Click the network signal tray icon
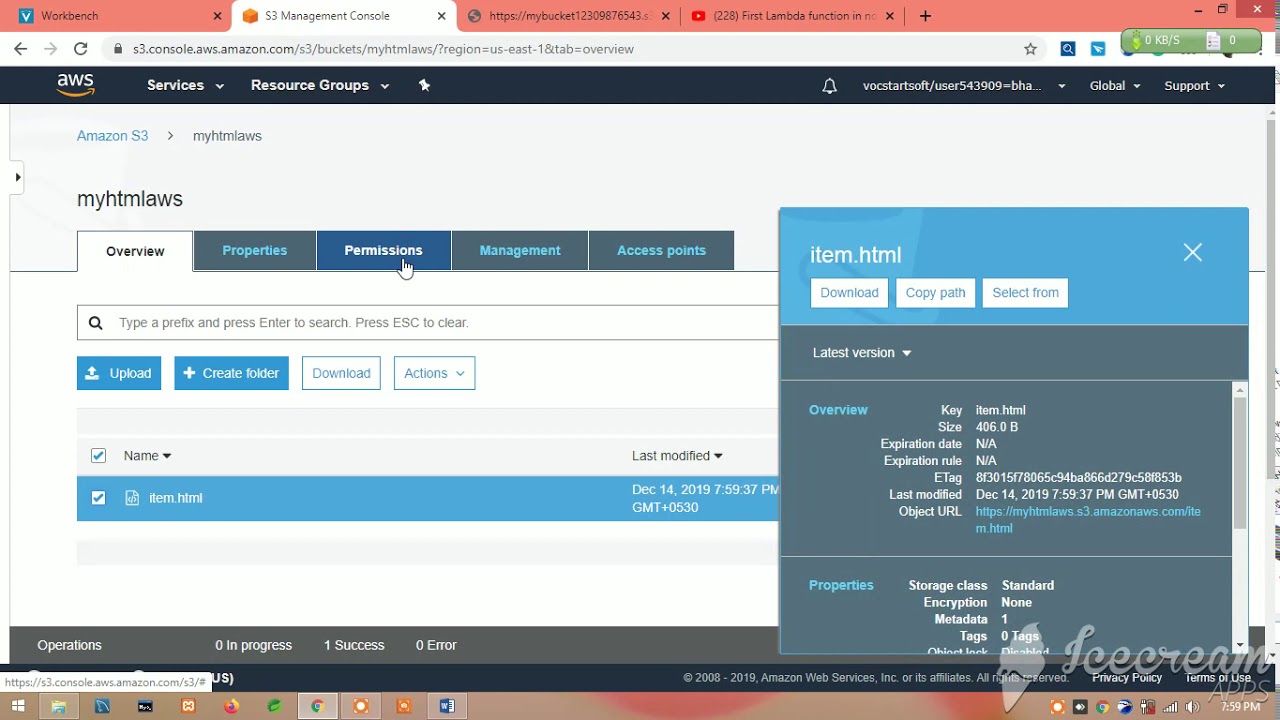The width and height of the screenshot is (1280, 720). 1170,707
